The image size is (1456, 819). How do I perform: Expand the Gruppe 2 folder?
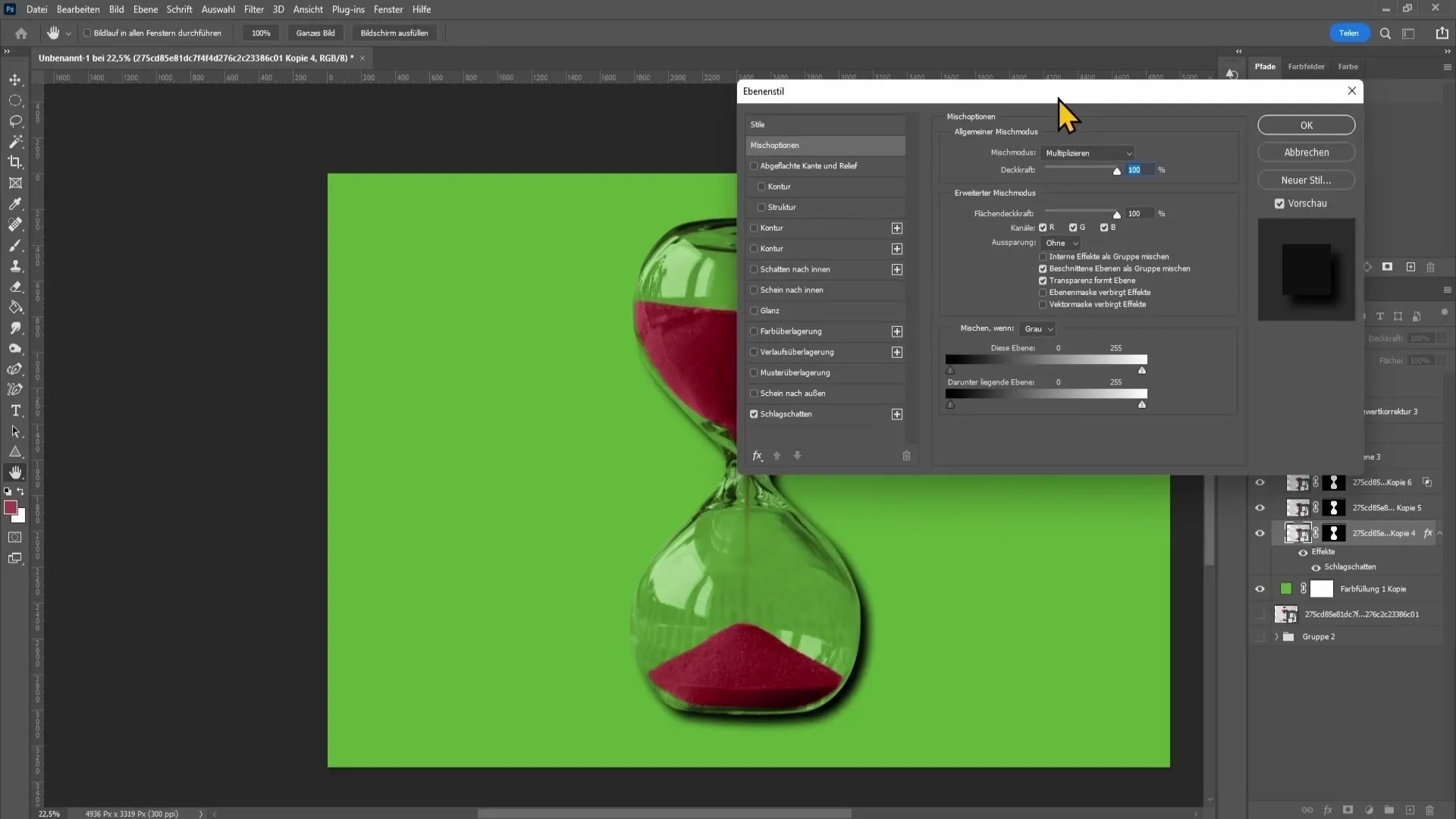tap(1276, 637)
